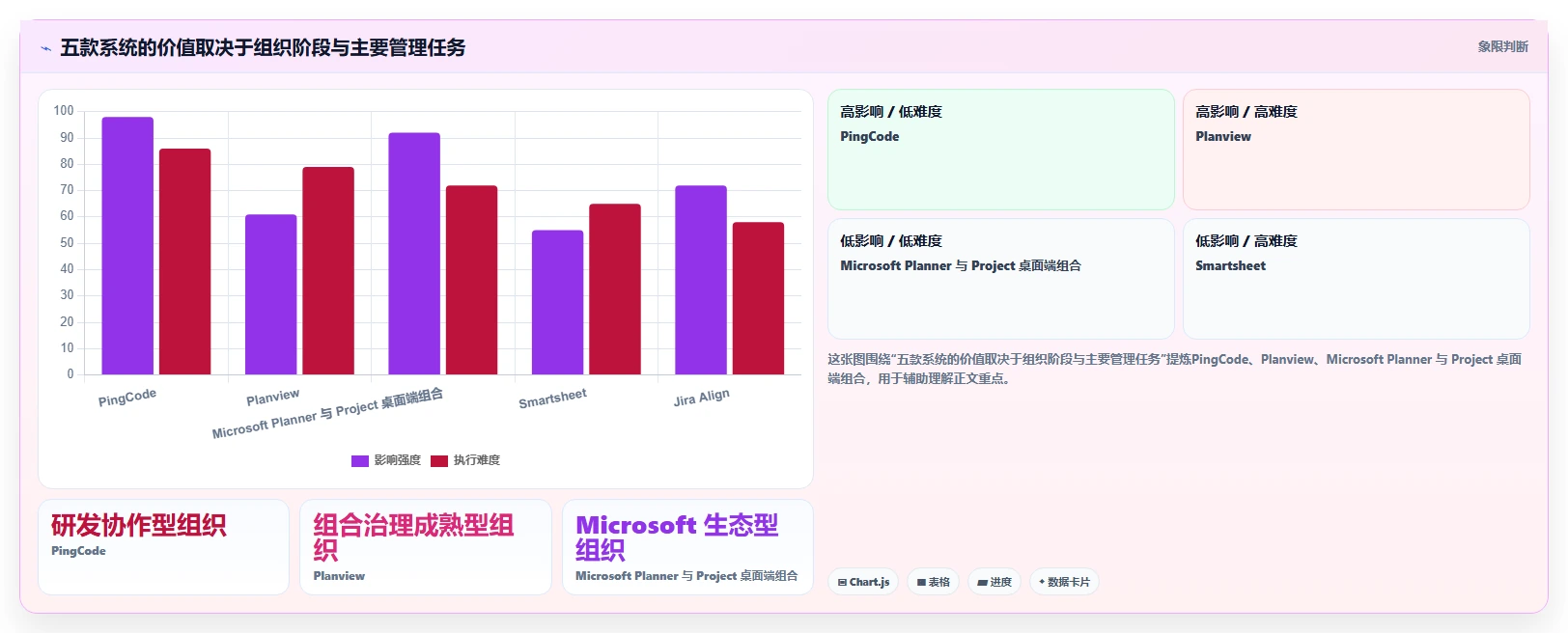The image size is (1568, 633).
Task: Click the Smartsheet x-axis label
Action: (x=552, y=398)
